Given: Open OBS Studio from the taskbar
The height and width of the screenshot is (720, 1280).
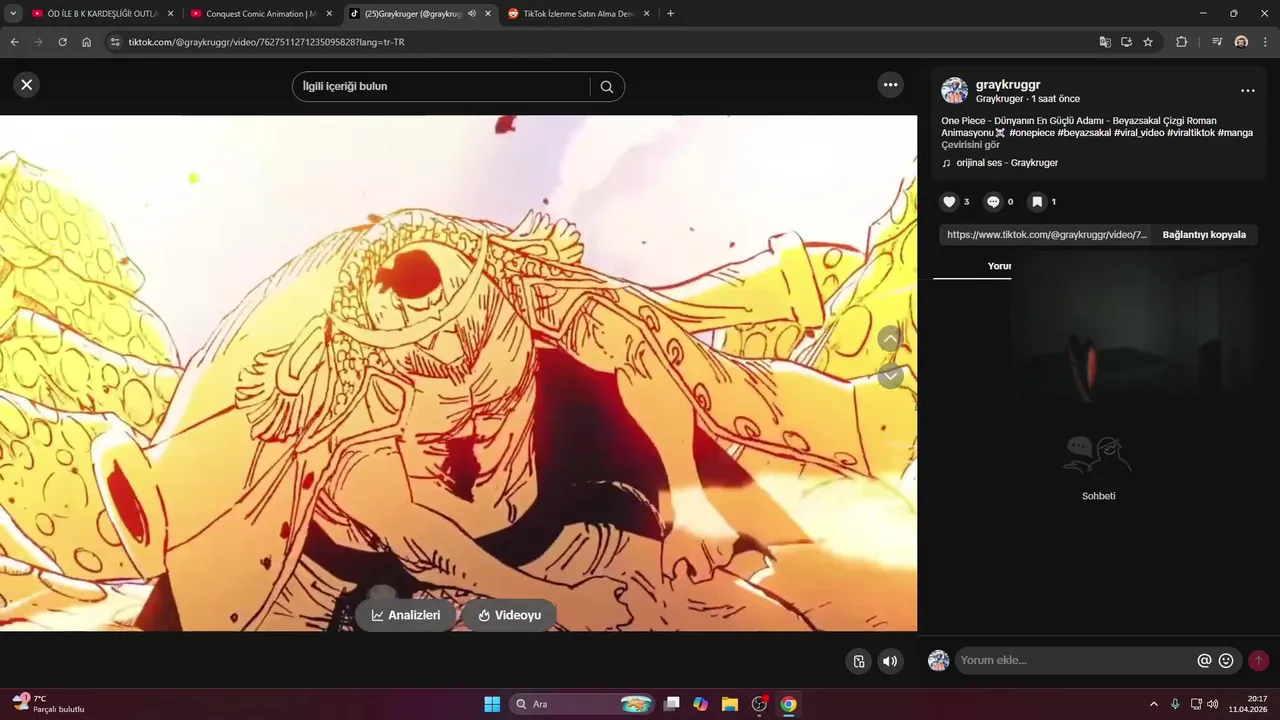Looking at the screenshot, I should pyautogui.click(x=759, y=704).
